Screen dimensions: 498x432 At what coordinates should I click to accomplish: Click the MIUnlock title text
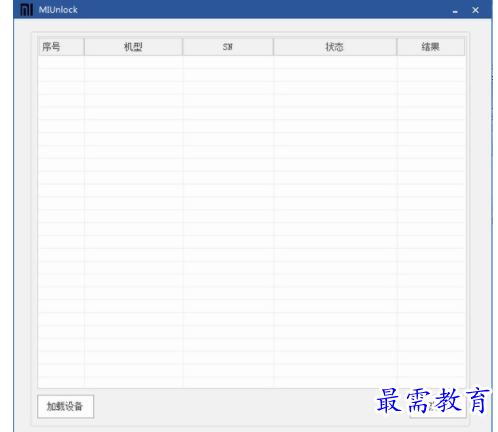[58, 10]
